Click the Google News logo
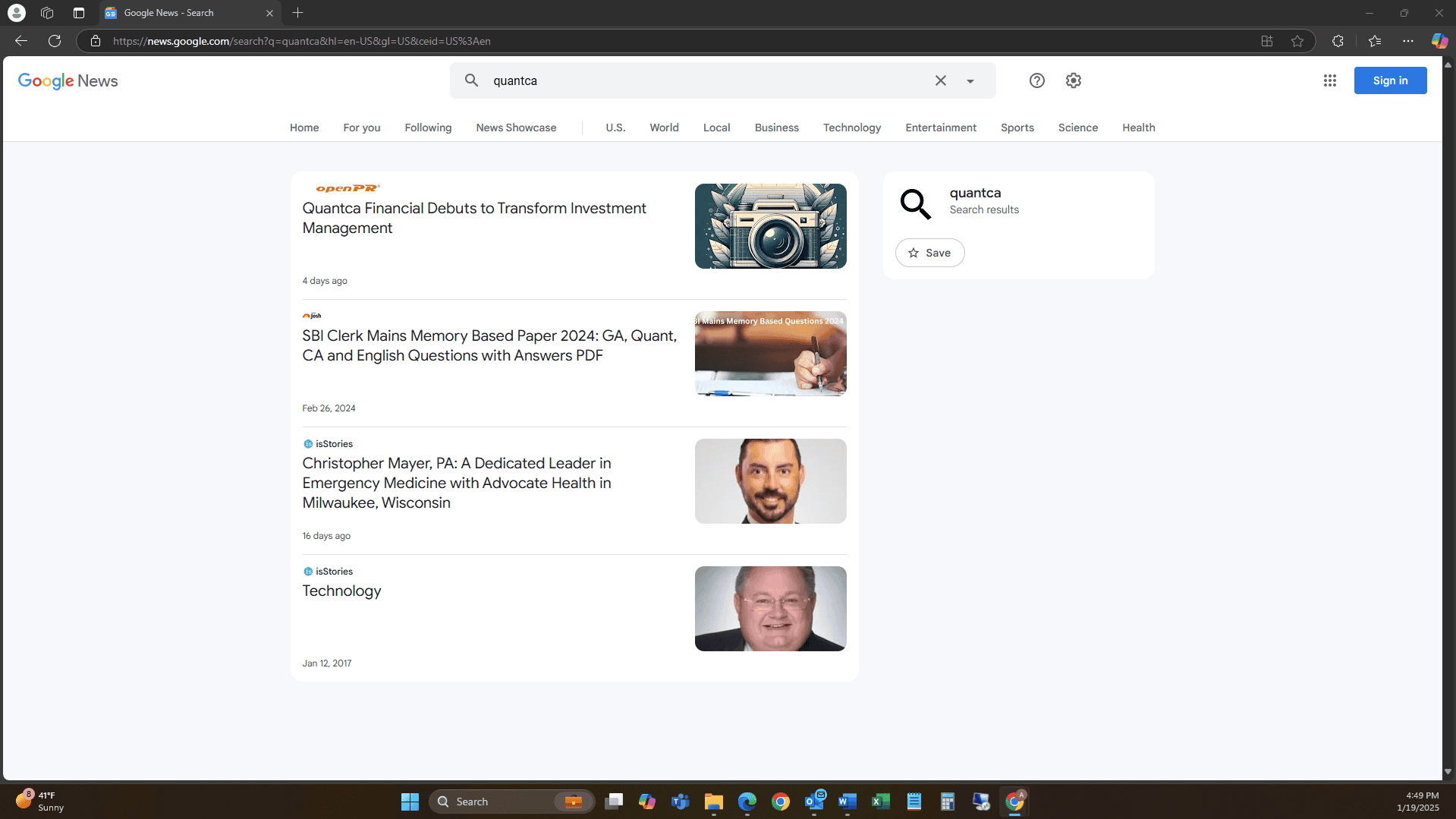 (68, 80)
